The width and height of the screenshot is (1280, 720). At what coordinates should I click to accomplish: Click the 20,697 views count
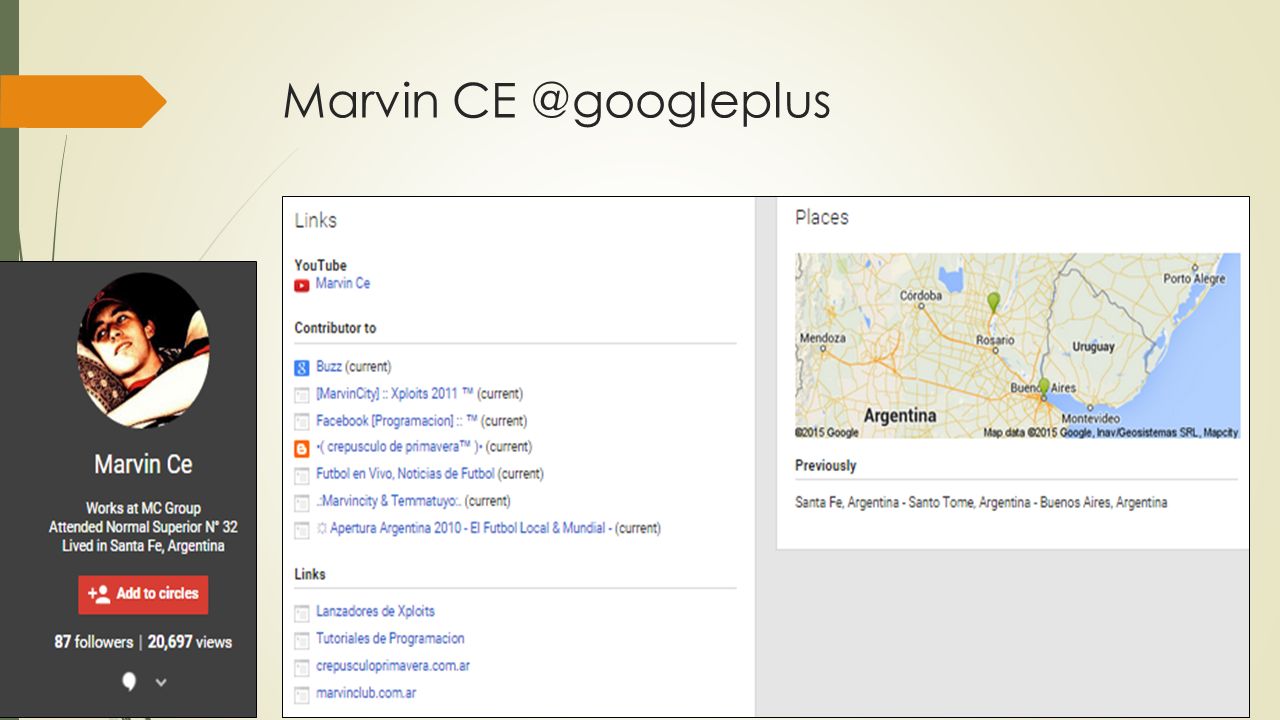[x=190, y=642]
